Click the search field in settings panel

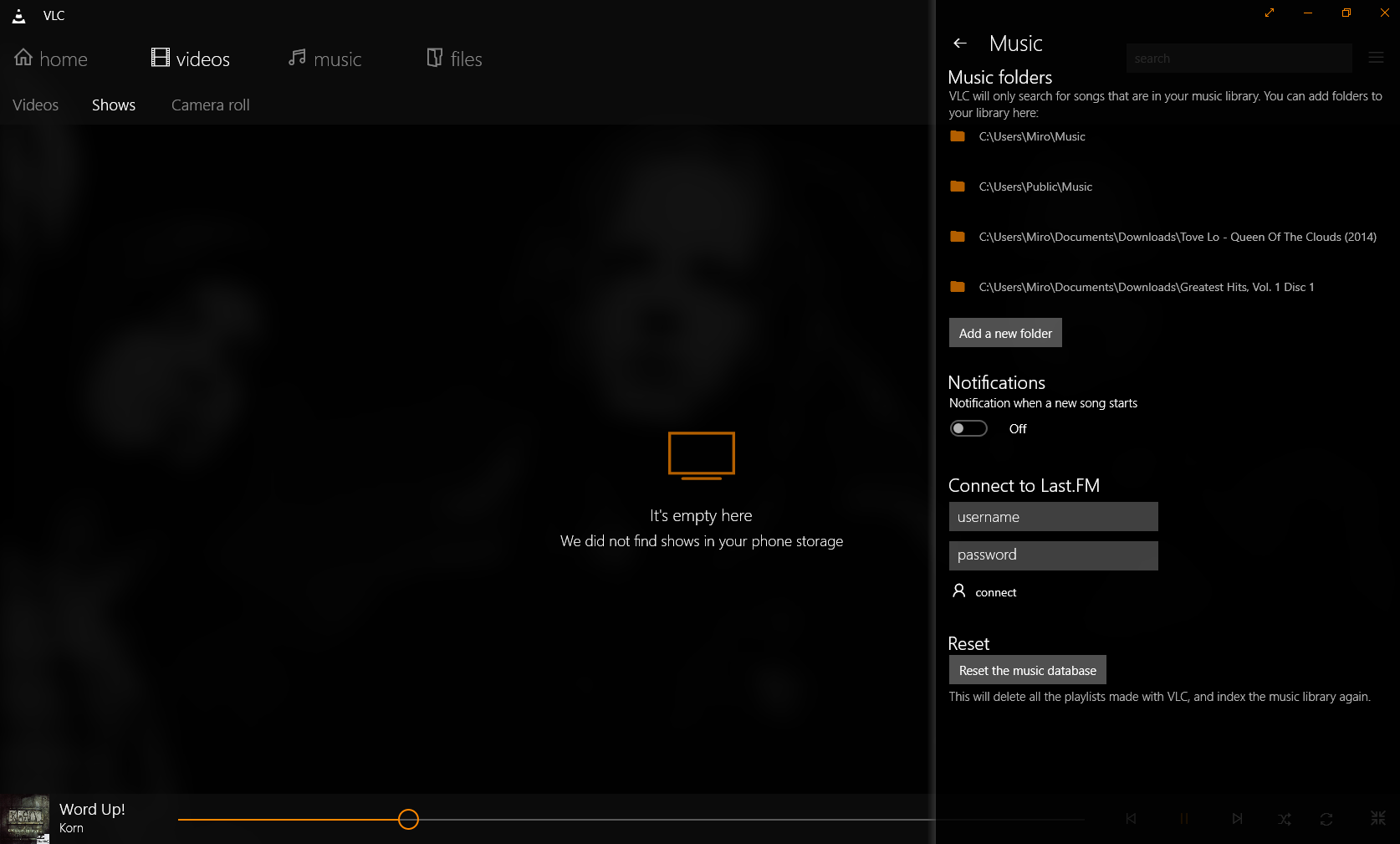(1239, 58)
